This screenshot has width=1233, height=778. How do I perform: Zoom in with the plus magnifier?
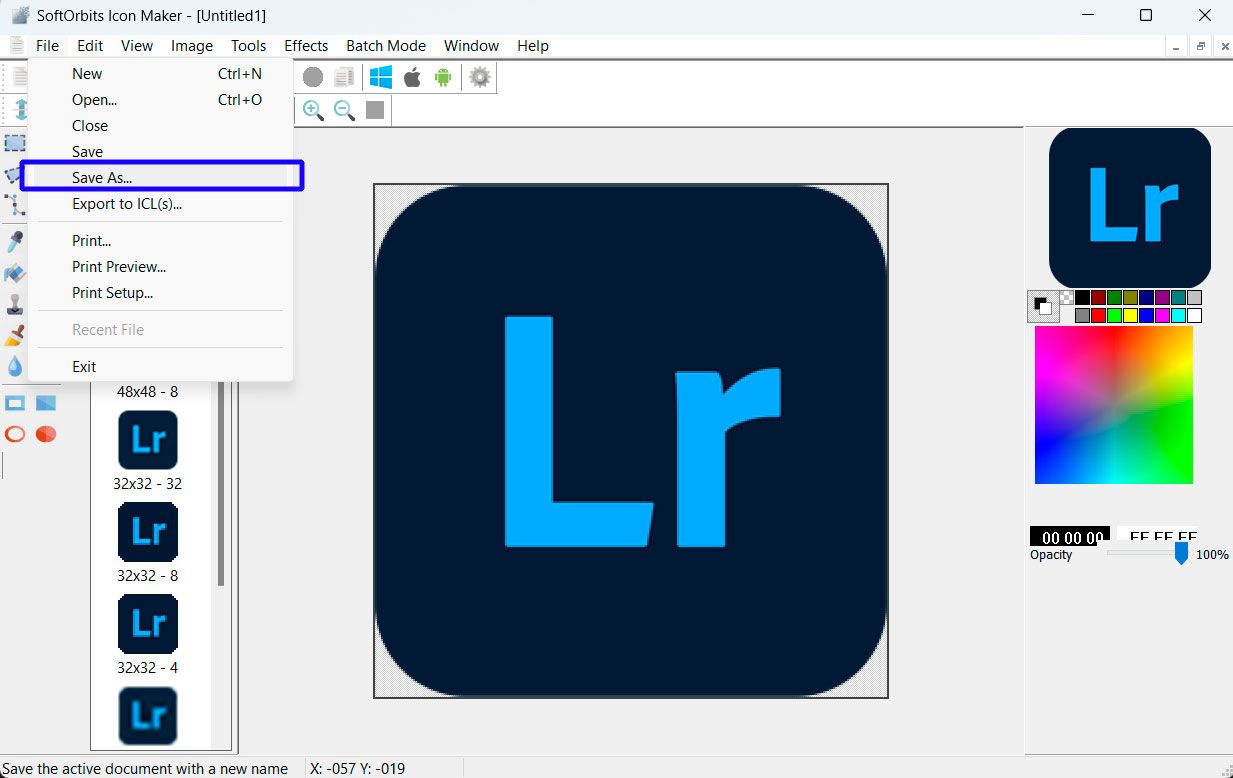point(314,110)
